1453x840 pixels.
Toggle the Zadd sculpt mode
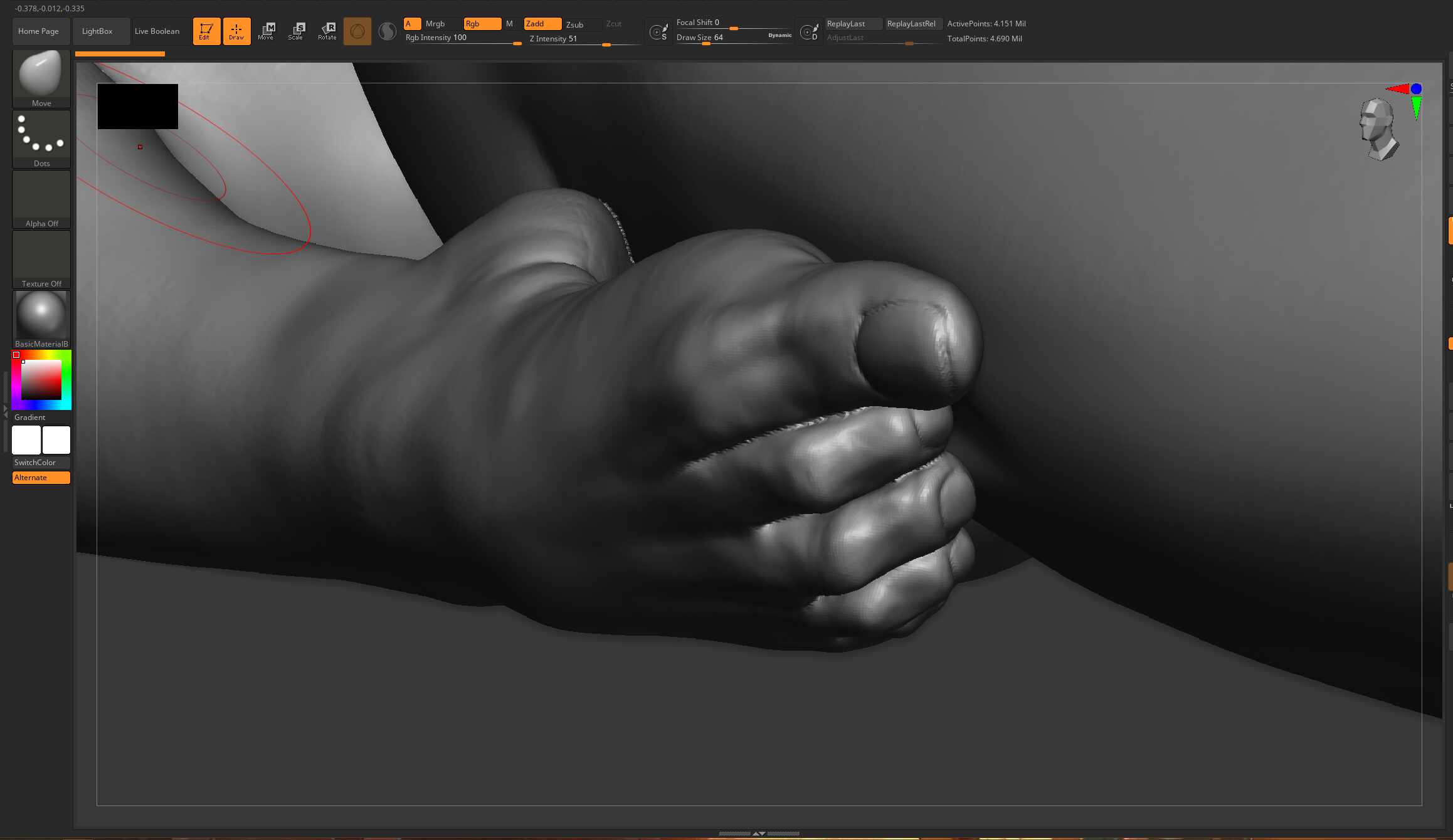[542, 24]
